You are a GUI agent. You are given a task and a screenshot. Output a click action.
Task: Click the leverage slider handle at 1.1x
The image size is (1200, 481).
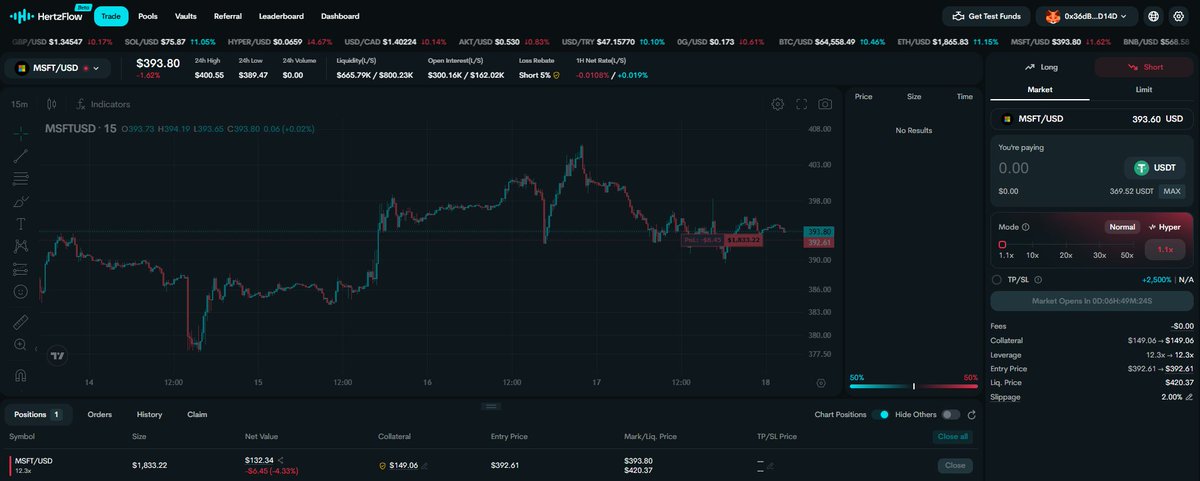[x=1002, y=245]
